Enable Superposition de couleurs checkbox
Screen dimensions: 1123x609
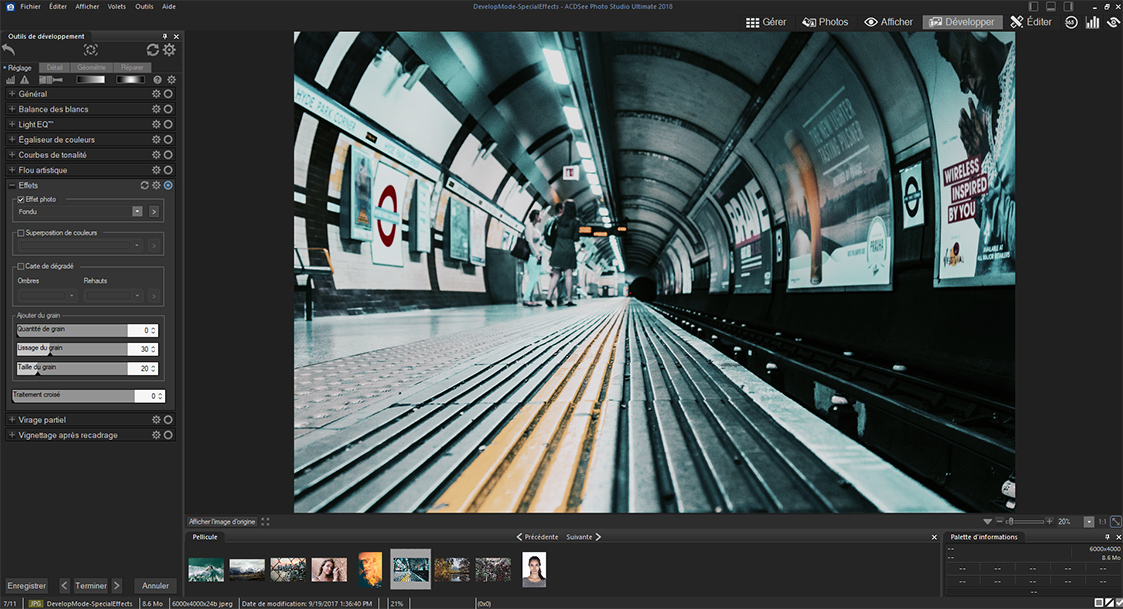coord(21,233)
